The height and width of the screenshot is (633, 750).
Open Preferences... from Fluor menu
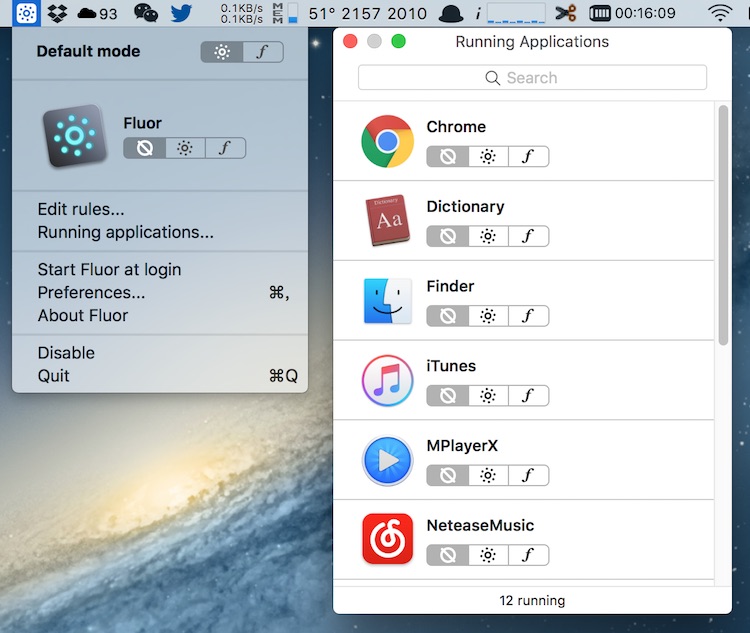(x=160, y=292)
